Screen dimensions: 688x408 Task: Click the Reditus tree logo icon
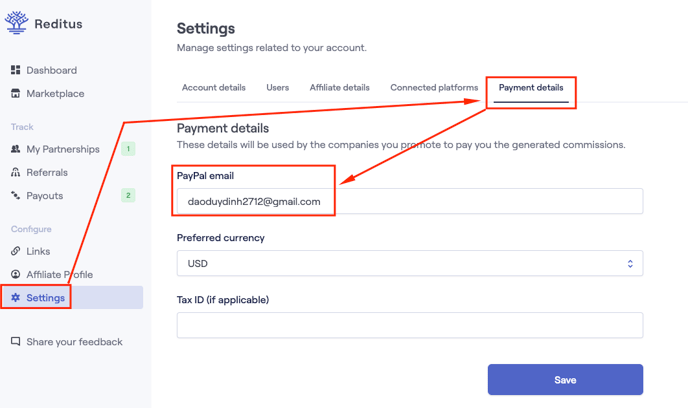(17, 23)
